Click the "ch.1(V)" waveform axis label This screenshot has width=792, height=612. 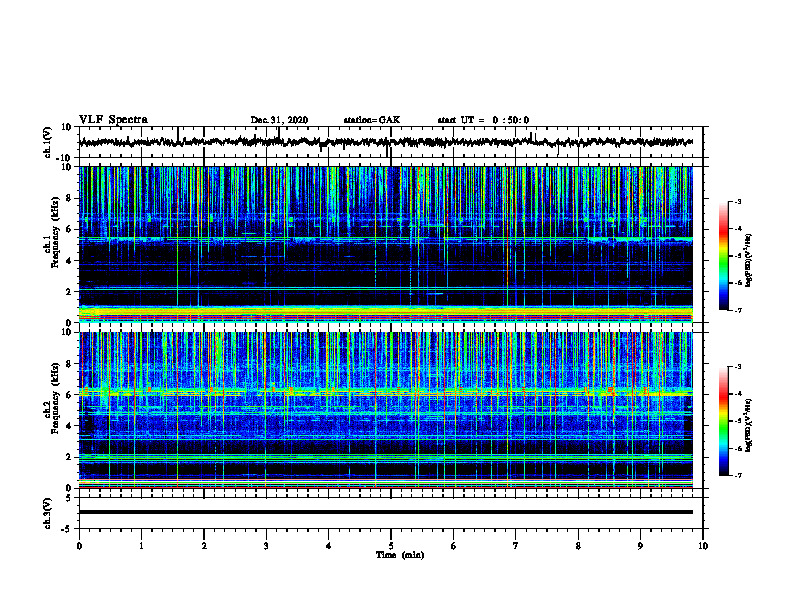(x=47, y=142)
